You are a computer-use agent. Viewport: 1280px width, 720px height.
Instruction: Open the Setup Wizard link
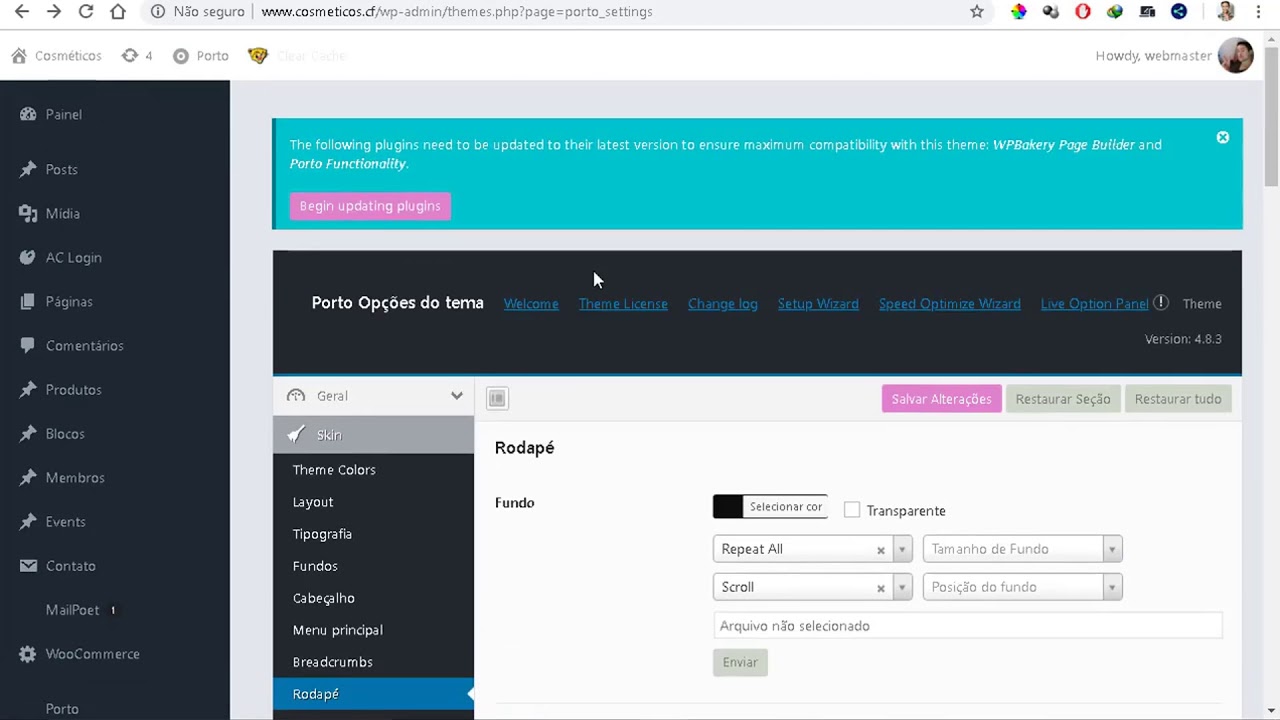[x=818, y=304]
